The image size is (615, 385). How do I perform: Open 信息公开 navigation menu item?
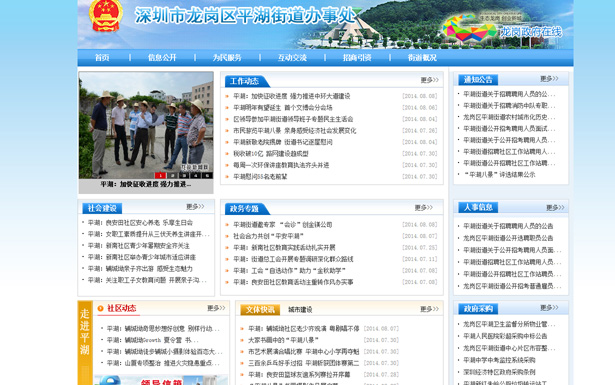(x=162, y=58)
